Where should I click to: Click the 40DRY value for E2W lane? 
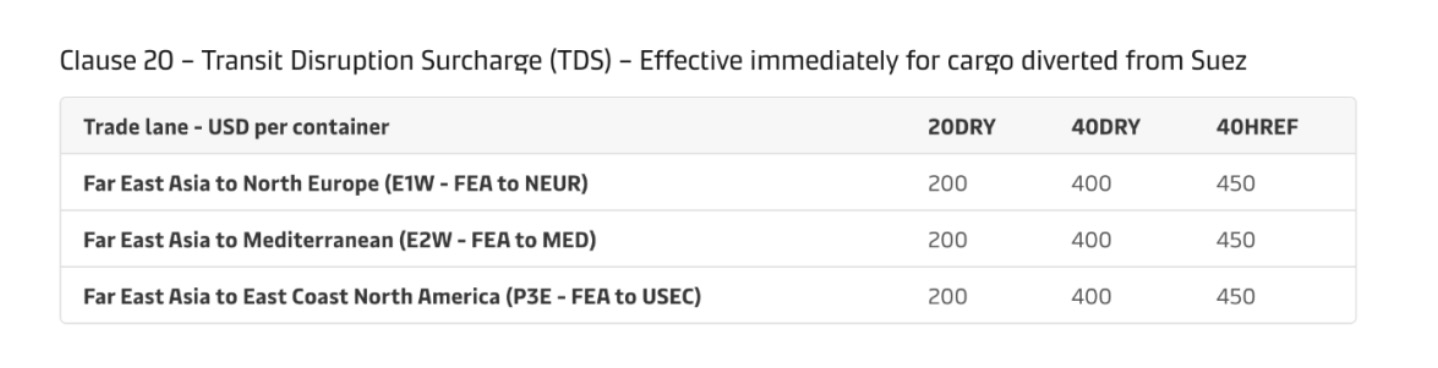pos(1091,240)
